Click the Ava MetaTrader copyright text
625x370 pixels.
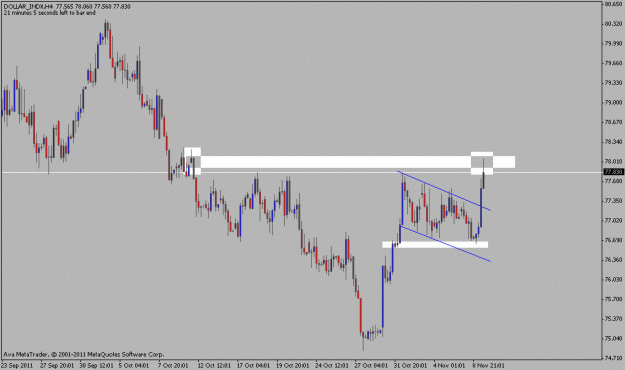pyautogui.click(x=83, y=354)
